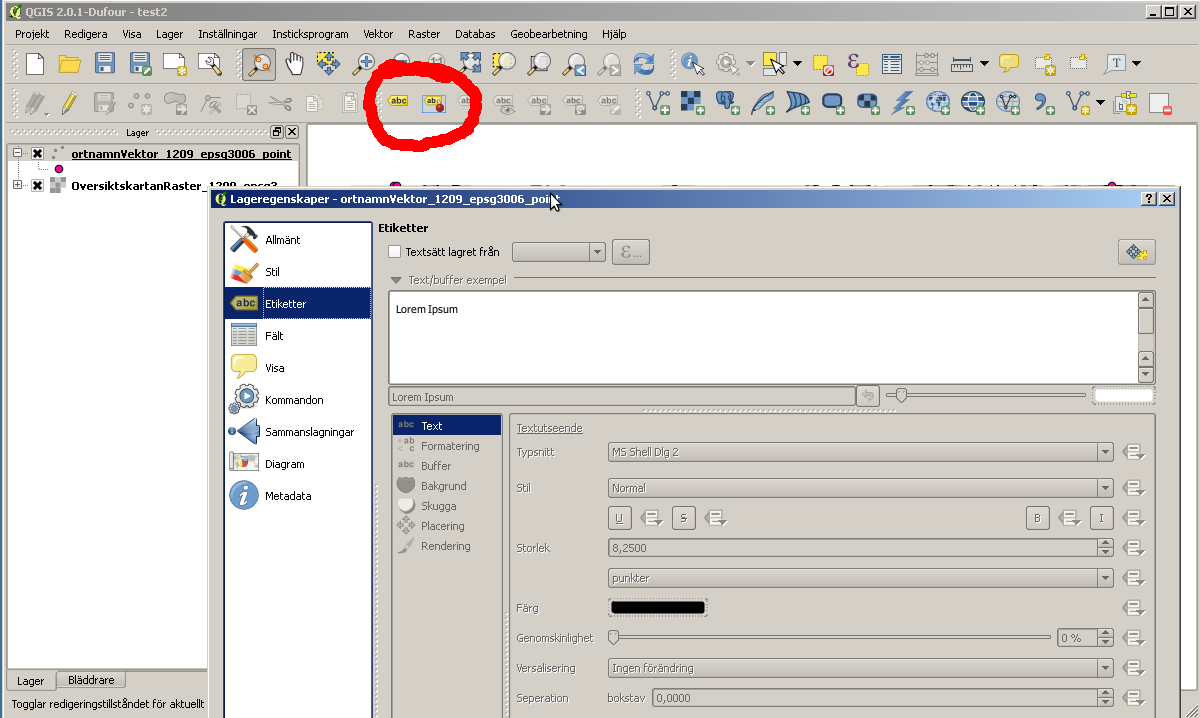
Task: Add a PostGIS layer with the elephant icon
Action: pos(727,102)
